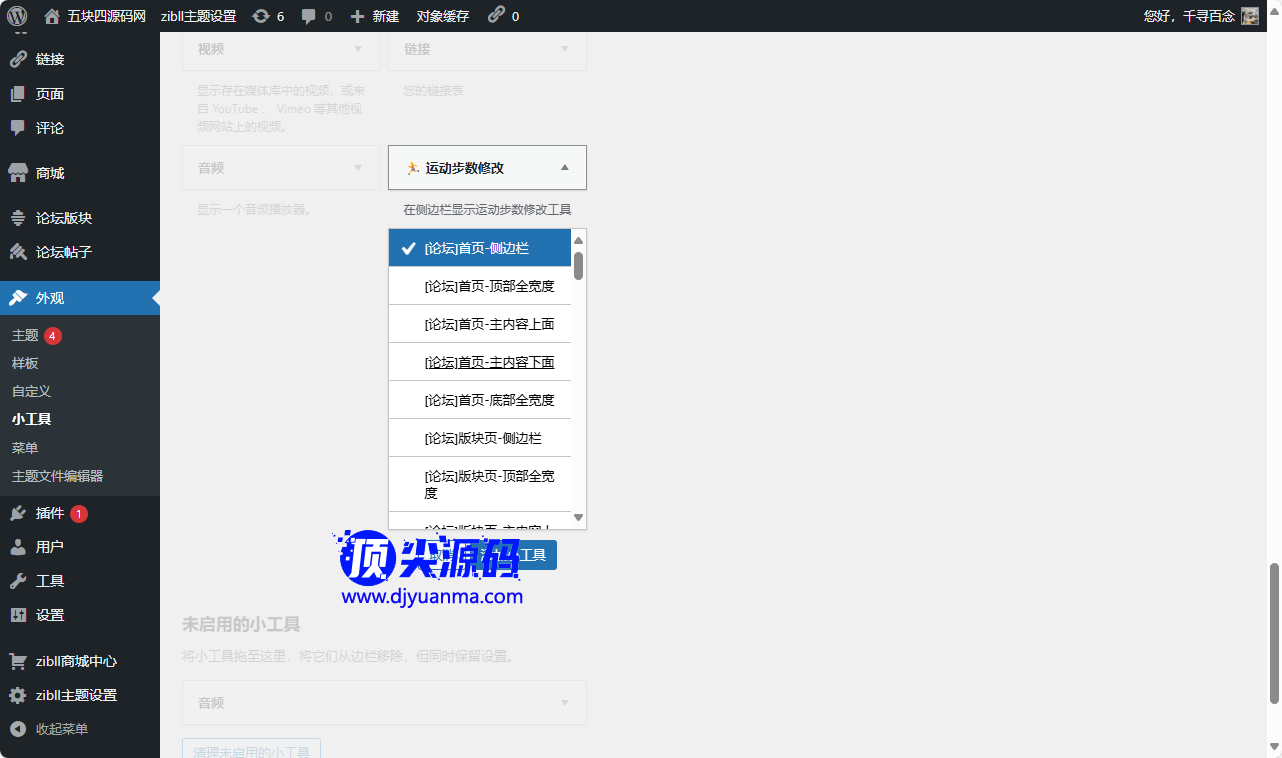Click the updates icon showing 6
Image resolution: width=1282 pixels, height=758 pixels.
tap(261, 16)
